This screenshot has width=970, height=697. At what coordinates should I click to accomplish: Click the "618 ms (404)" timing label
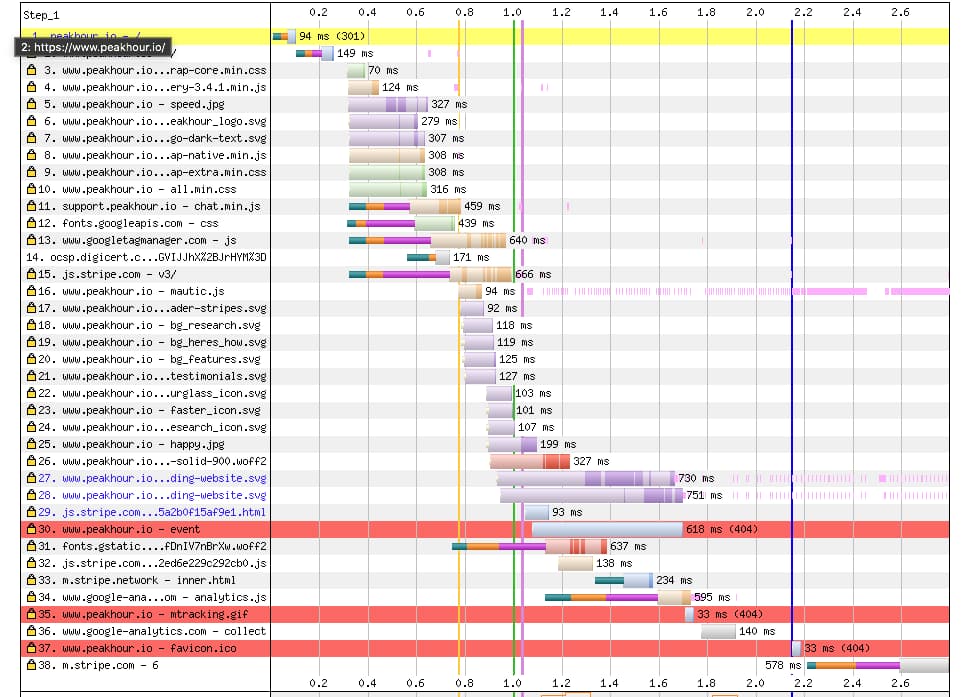tap(721, 529)
